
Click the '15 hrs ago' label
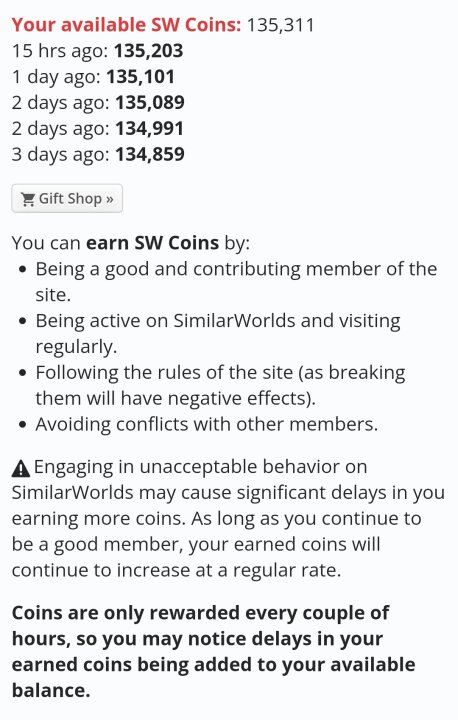(x=60, y=51)
